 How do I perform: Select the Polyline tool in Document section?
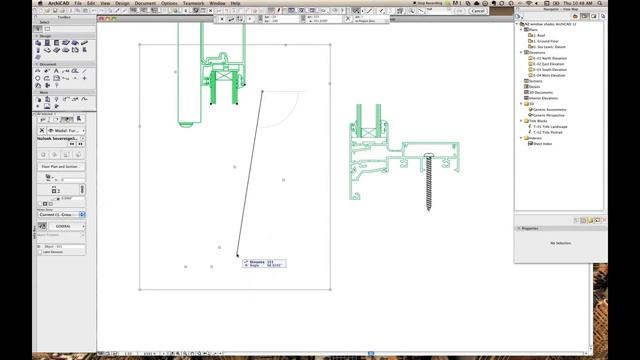(x=47, y=78)
